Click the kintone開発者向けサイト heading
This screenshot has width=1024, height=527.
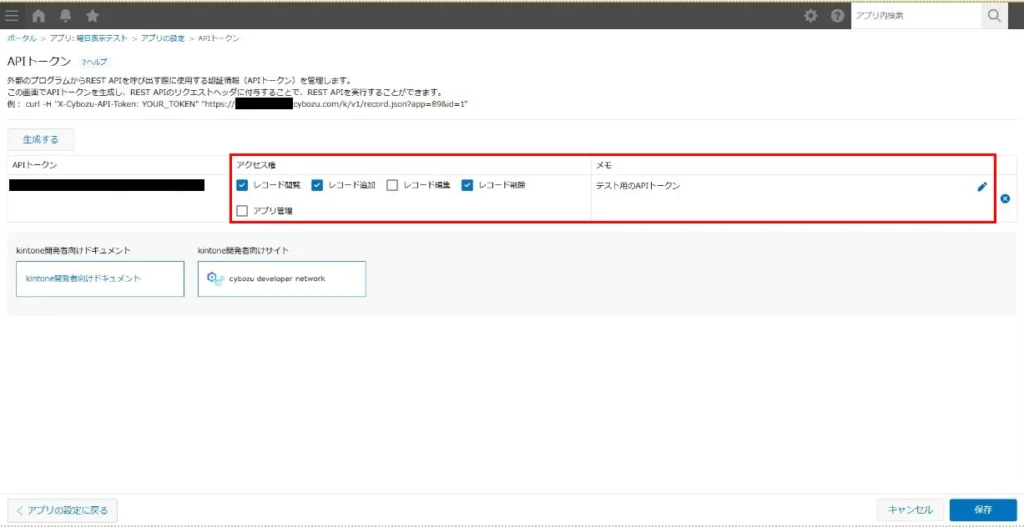(244, 250)
